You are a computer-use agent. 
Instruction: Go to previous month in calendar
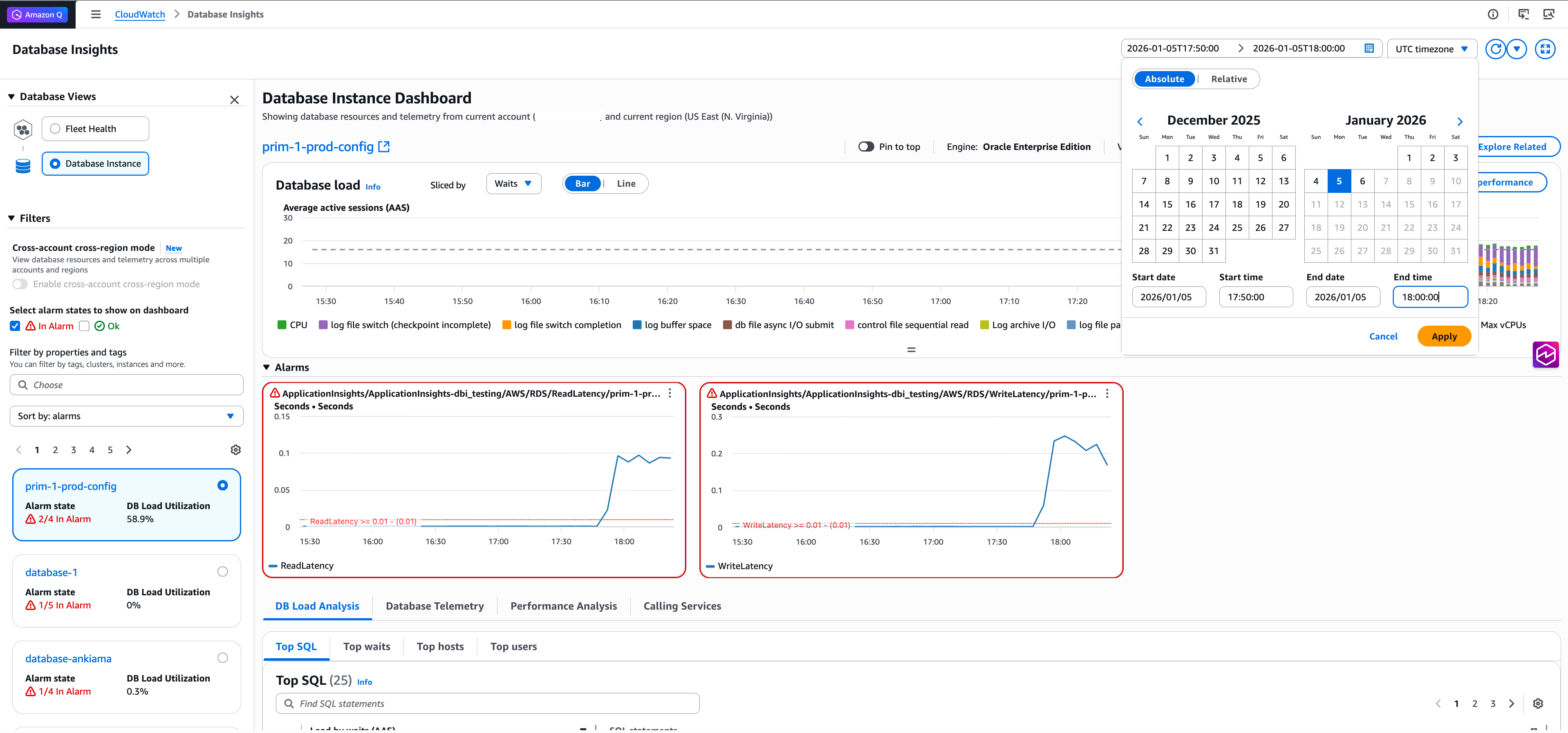[x=1140, y=122]
